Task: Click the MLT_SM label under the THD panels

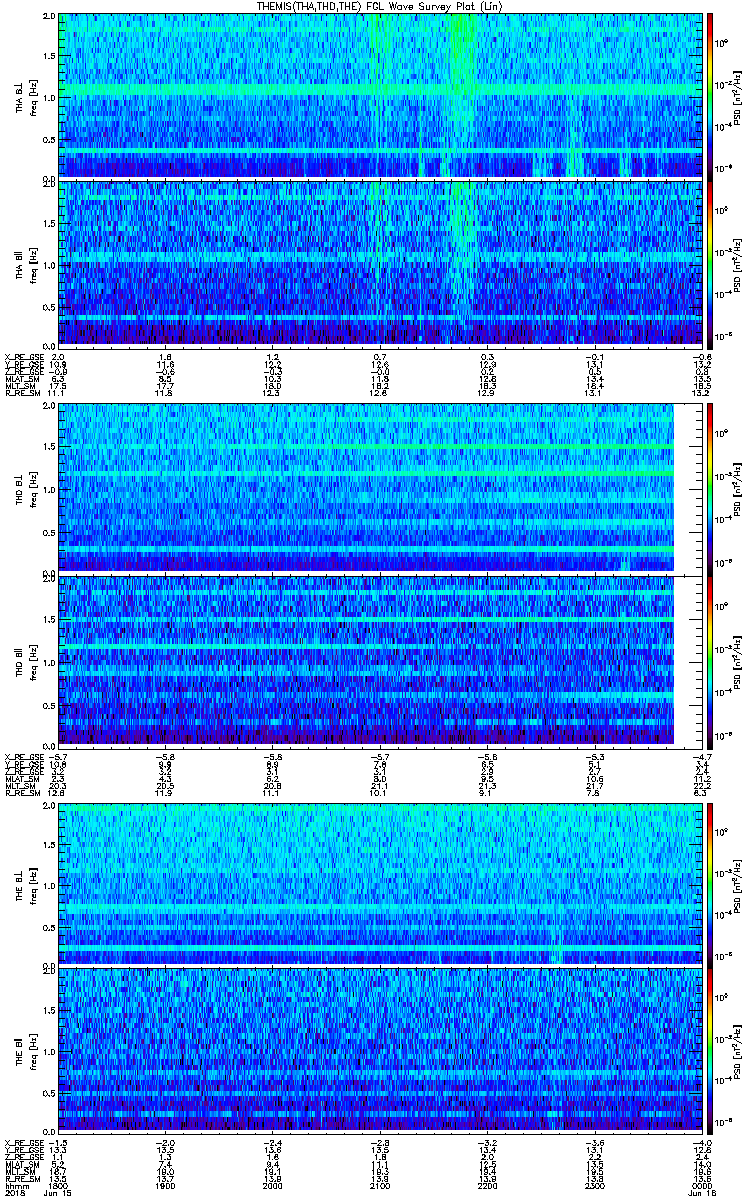Action: click(x=22, y=784)
